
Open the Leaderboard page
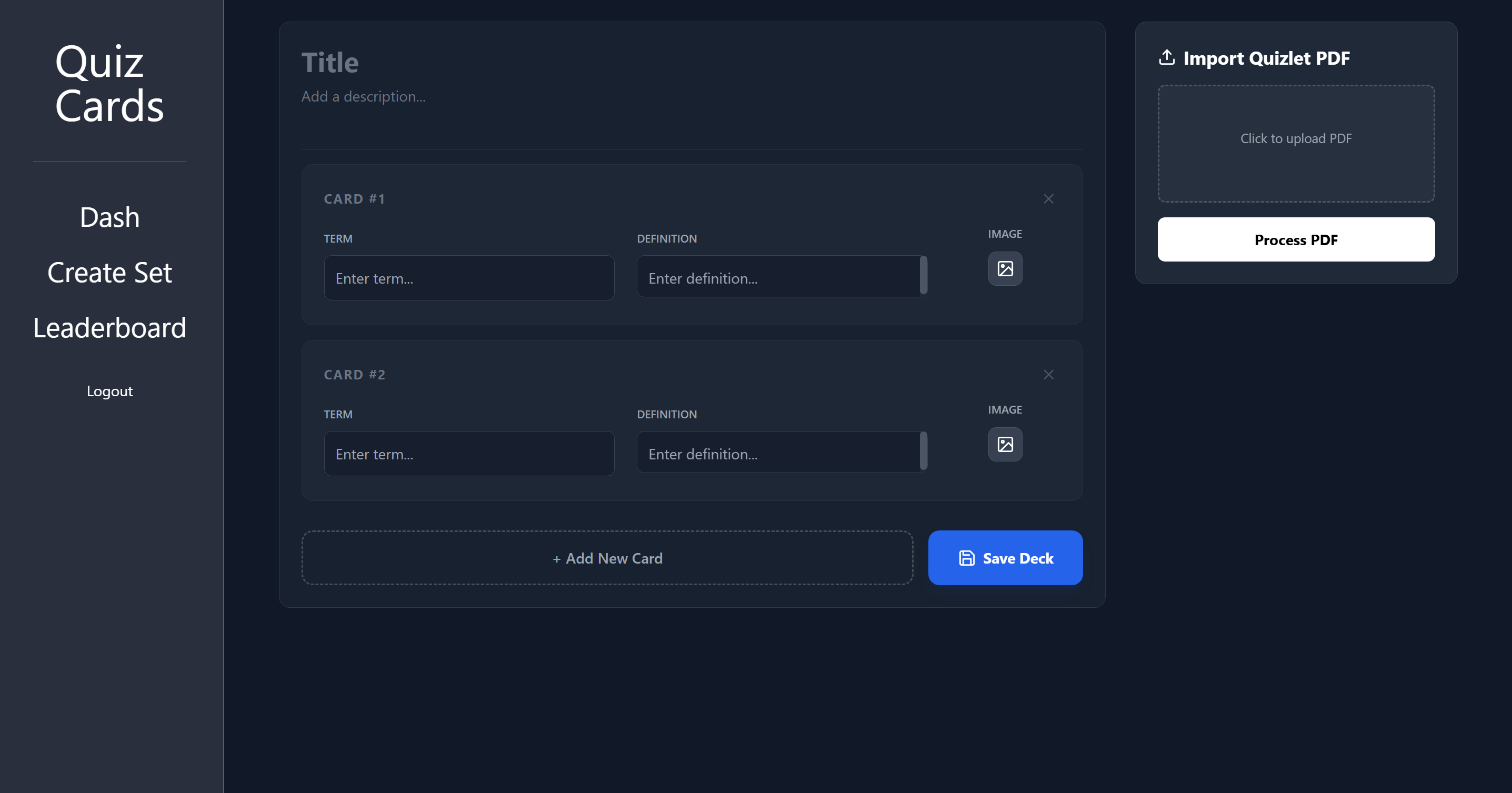[110, 327]
